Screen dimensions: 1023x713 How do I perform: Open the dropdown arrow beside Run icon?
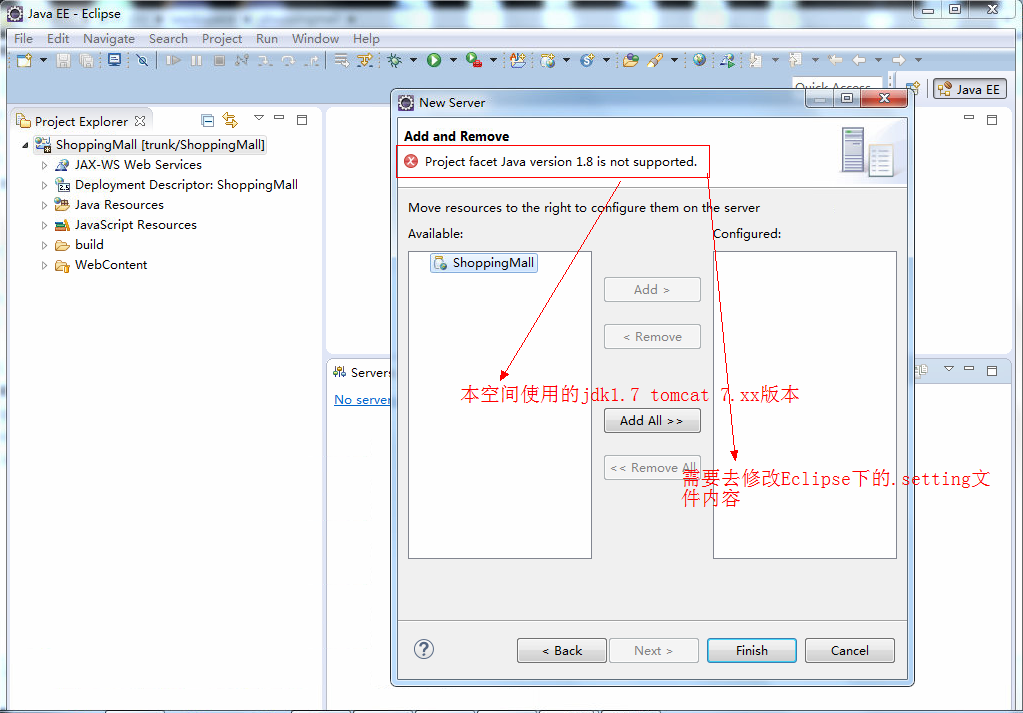tap(453, 60)
